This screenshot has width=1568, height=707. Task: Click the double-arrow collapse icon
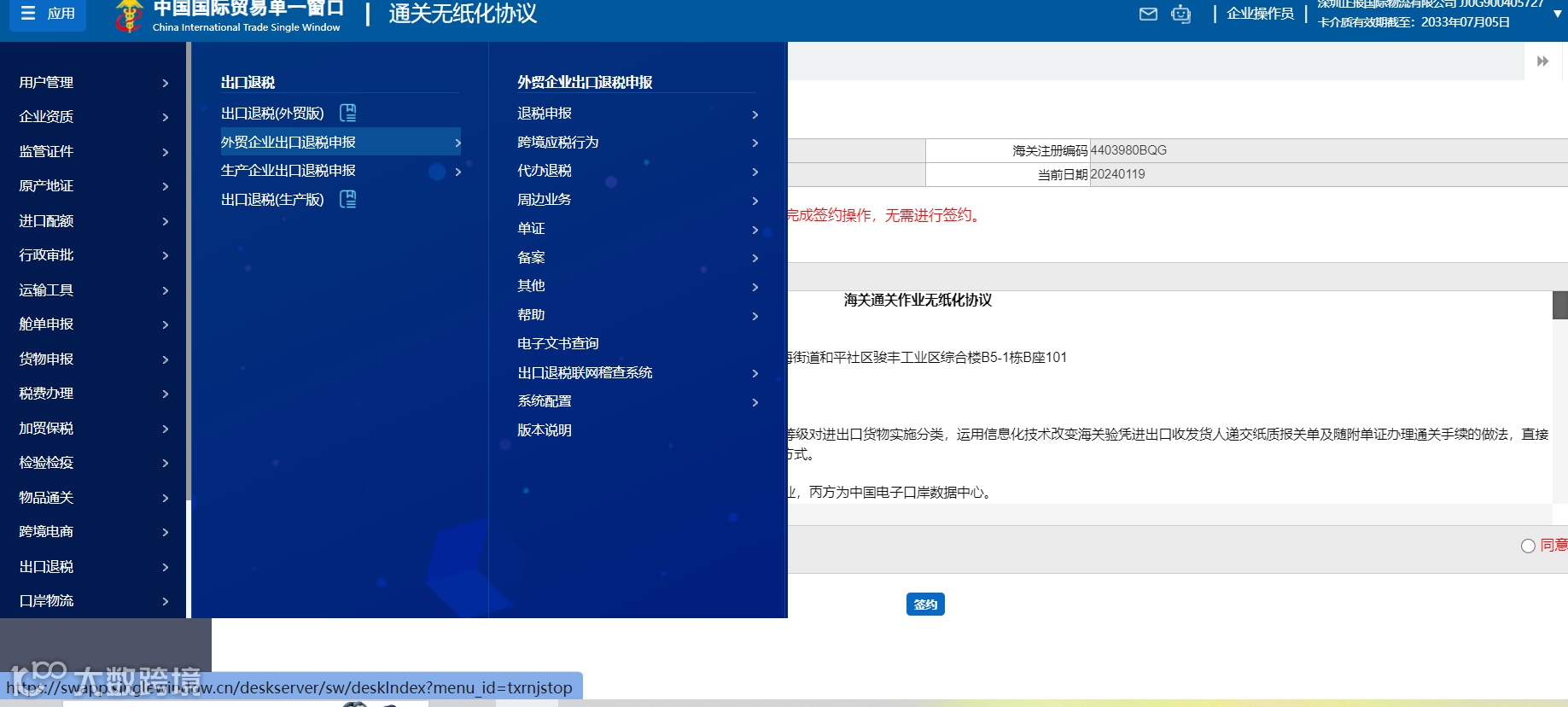(1542, 61)
